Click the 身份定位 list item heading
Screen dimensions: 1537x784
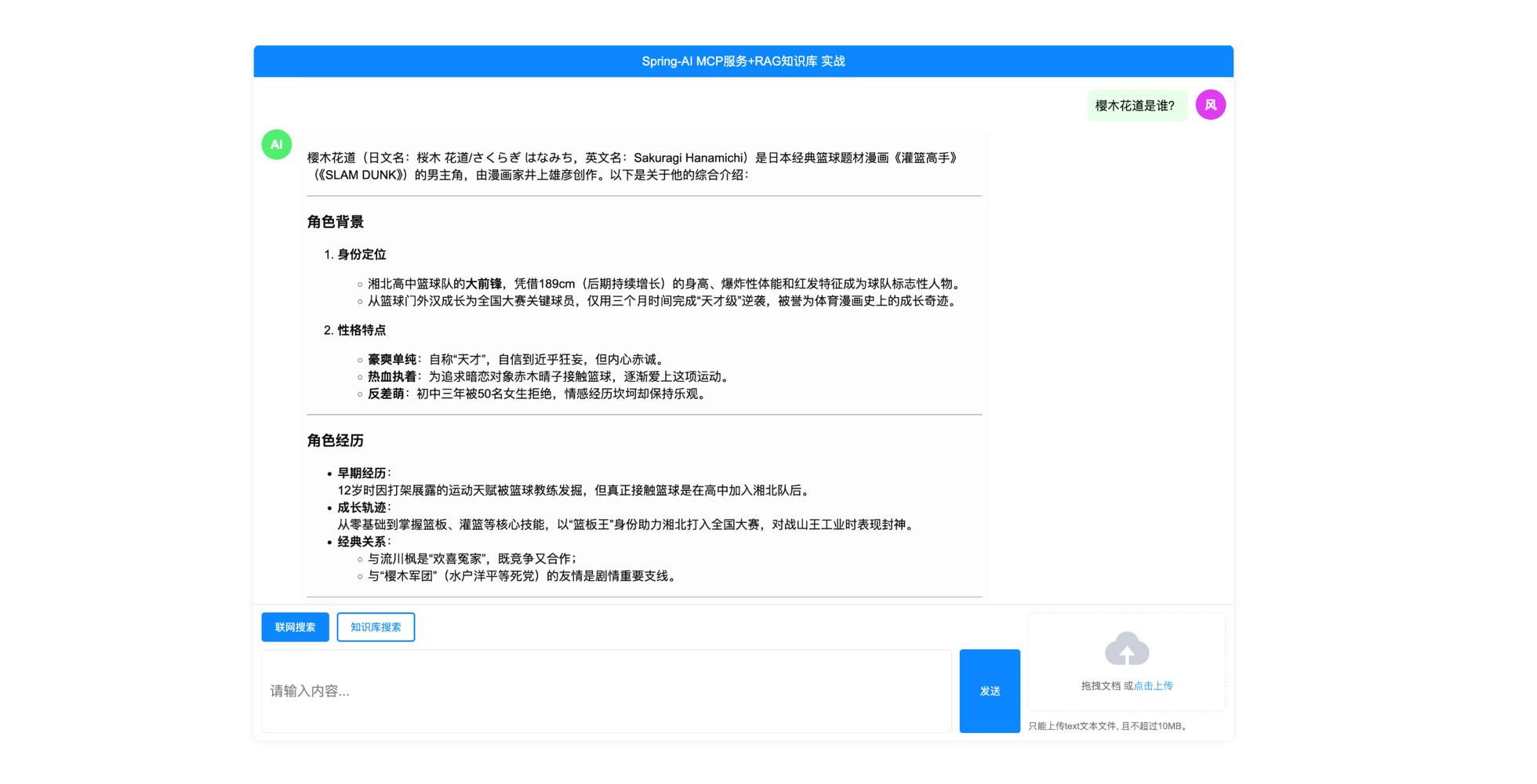tap(362, 254)
